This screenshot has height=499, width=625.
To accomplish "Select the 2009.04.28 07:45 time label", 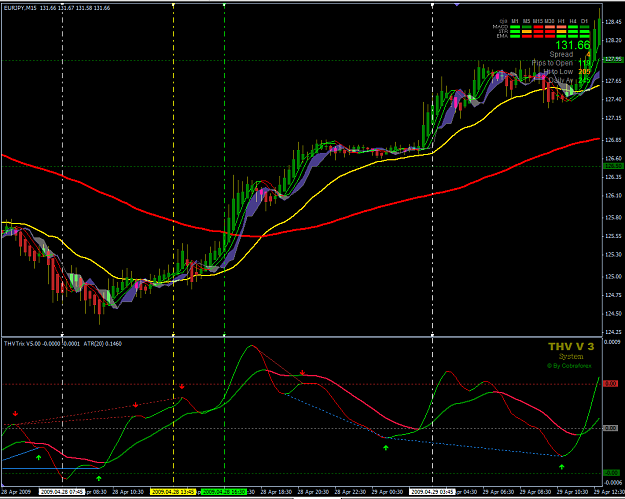I will pyautogui.click(x=62, y=492).
